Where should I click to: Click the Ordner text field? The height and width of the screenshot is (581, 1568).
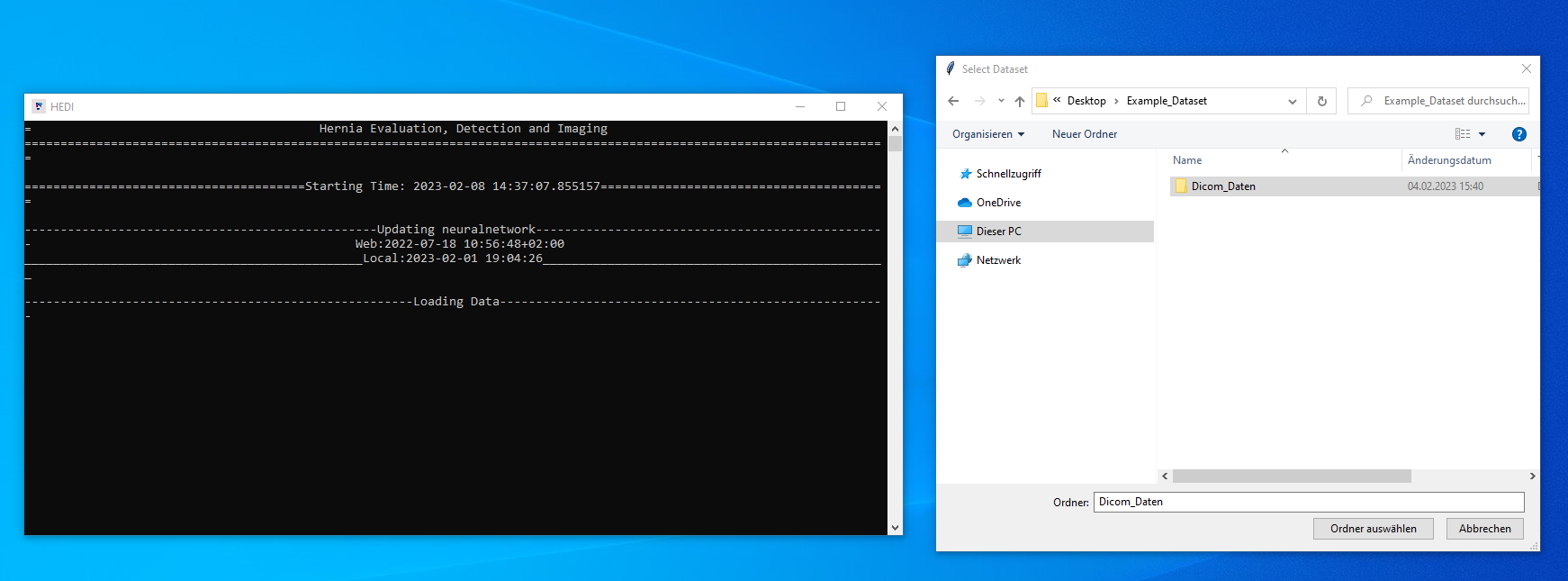click(x=1309, y=502)
